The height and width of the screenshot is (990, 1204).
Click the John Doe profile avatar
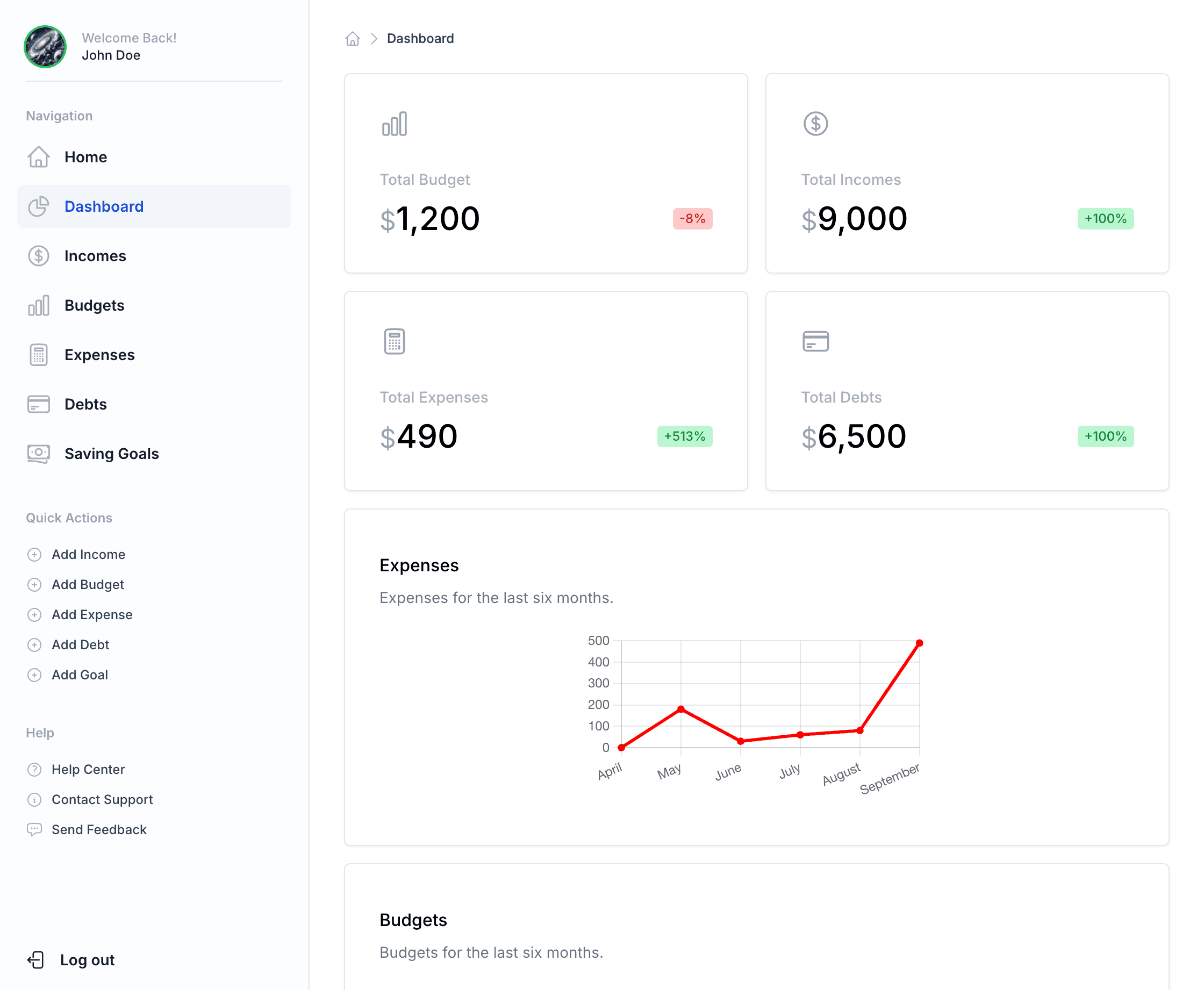(x=45, y=47)
